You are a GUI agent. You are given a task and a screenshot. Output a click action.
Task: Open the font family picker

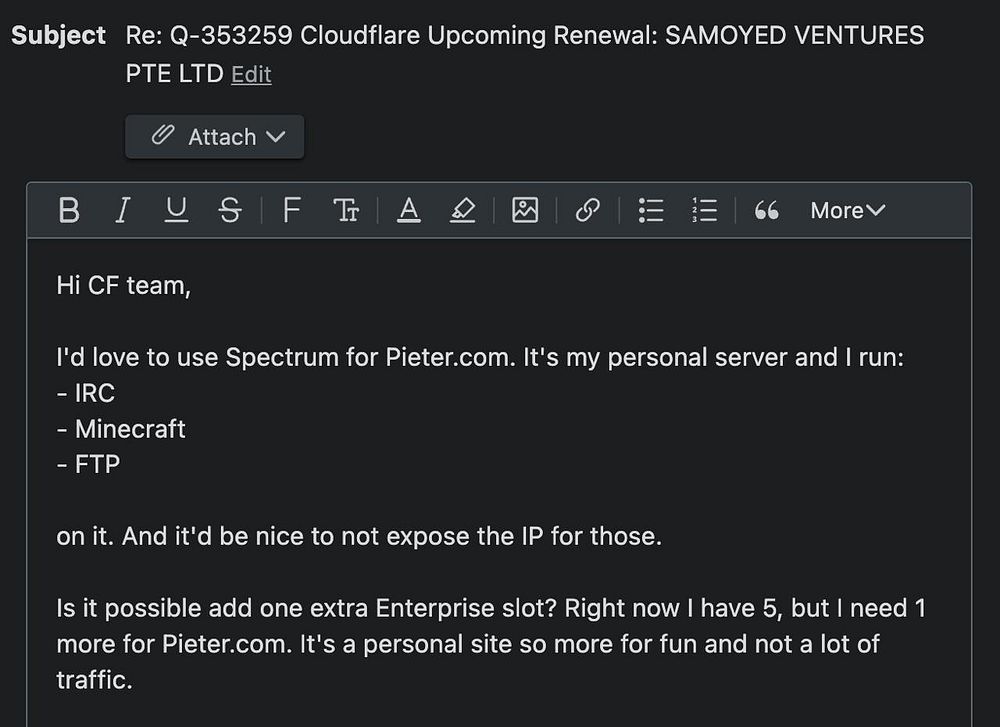point(291,210)
